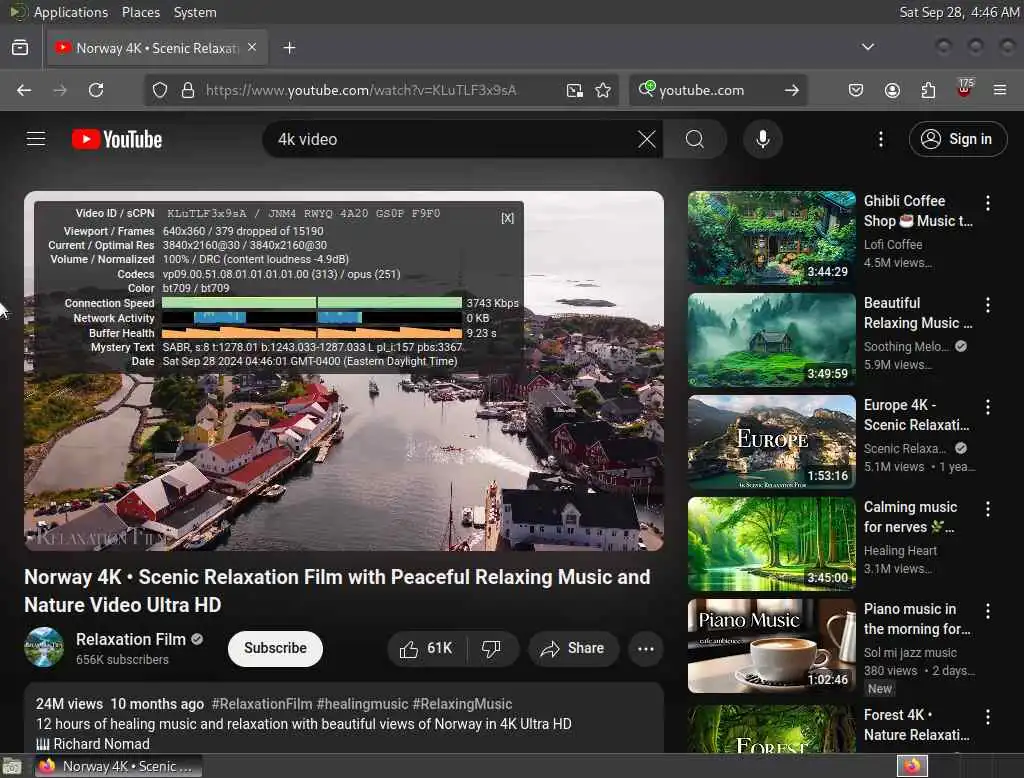Open the Beautiful Relaxing Music thumbnail
The image size is (1024, 778).
[x=771, y=340]
